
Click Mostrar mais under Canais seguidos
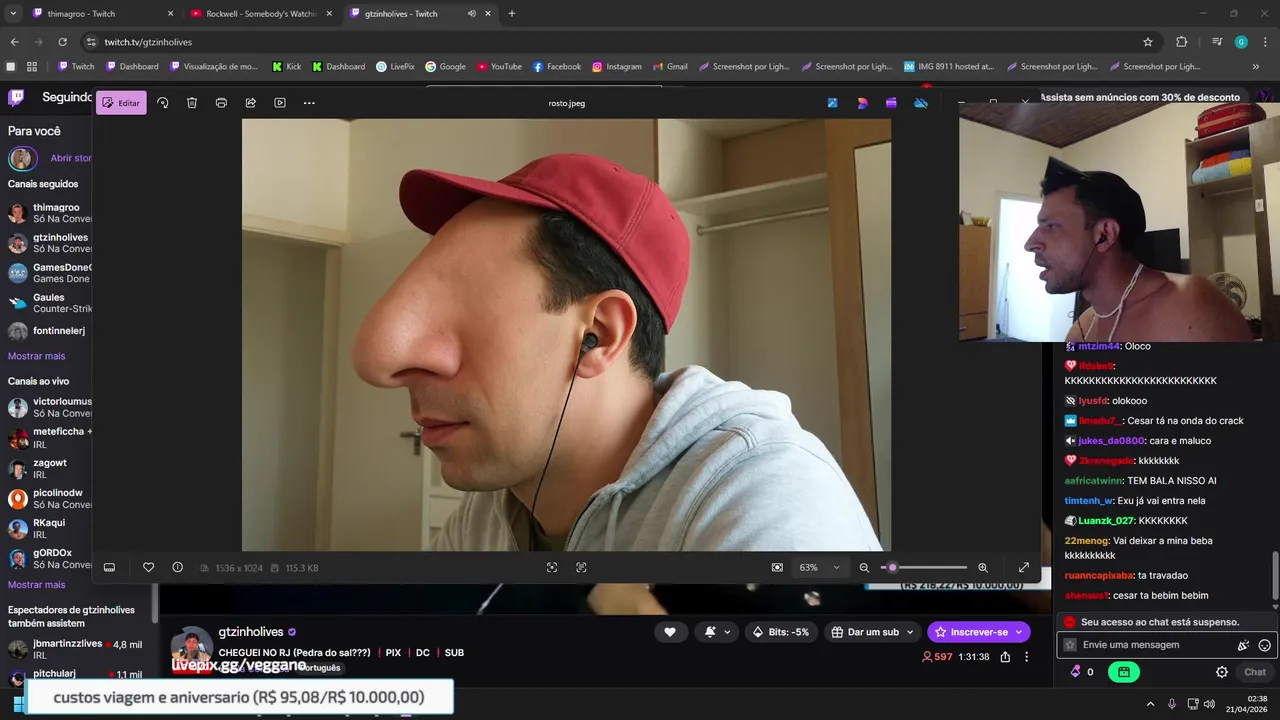(36, 356)
